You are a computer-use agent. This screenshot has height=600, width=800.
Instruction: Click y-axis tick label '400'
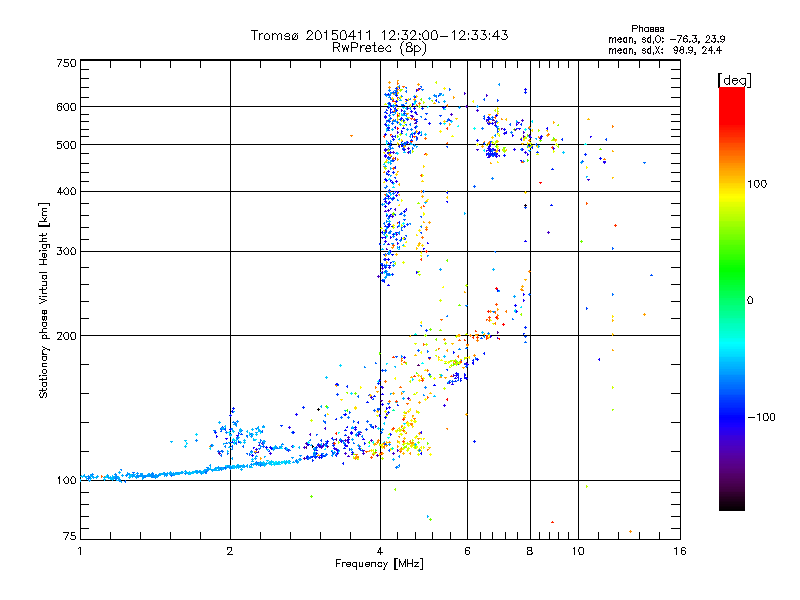pyautogui.click(x=66, y=192)
